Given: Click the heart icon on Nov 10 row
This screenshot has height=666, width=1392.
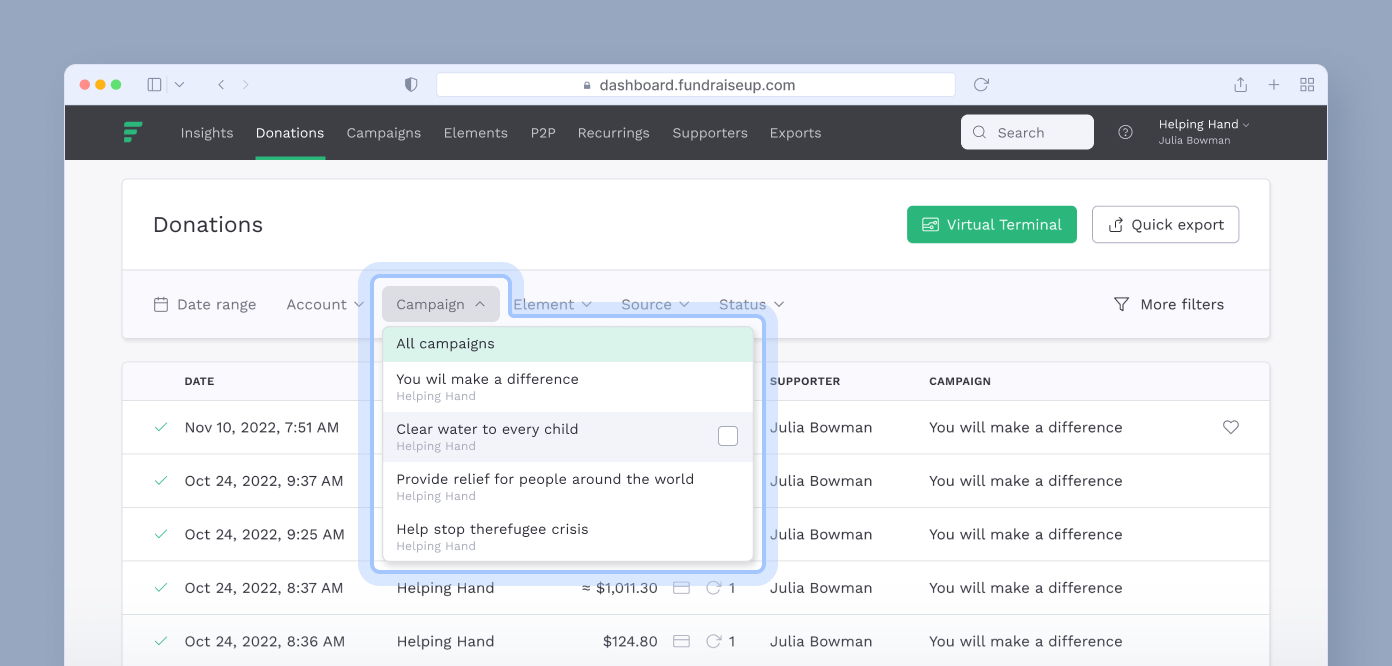Looking at the screenshot, I should [1231, 427].
